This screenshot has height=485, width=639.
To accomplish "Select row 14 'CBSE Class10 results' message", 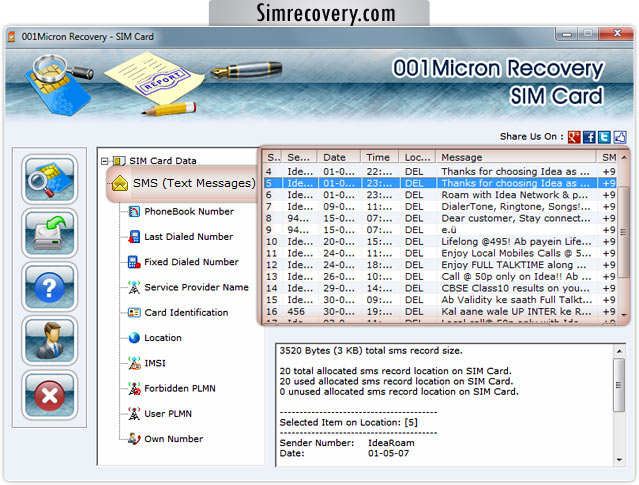I will click(440, 288).
